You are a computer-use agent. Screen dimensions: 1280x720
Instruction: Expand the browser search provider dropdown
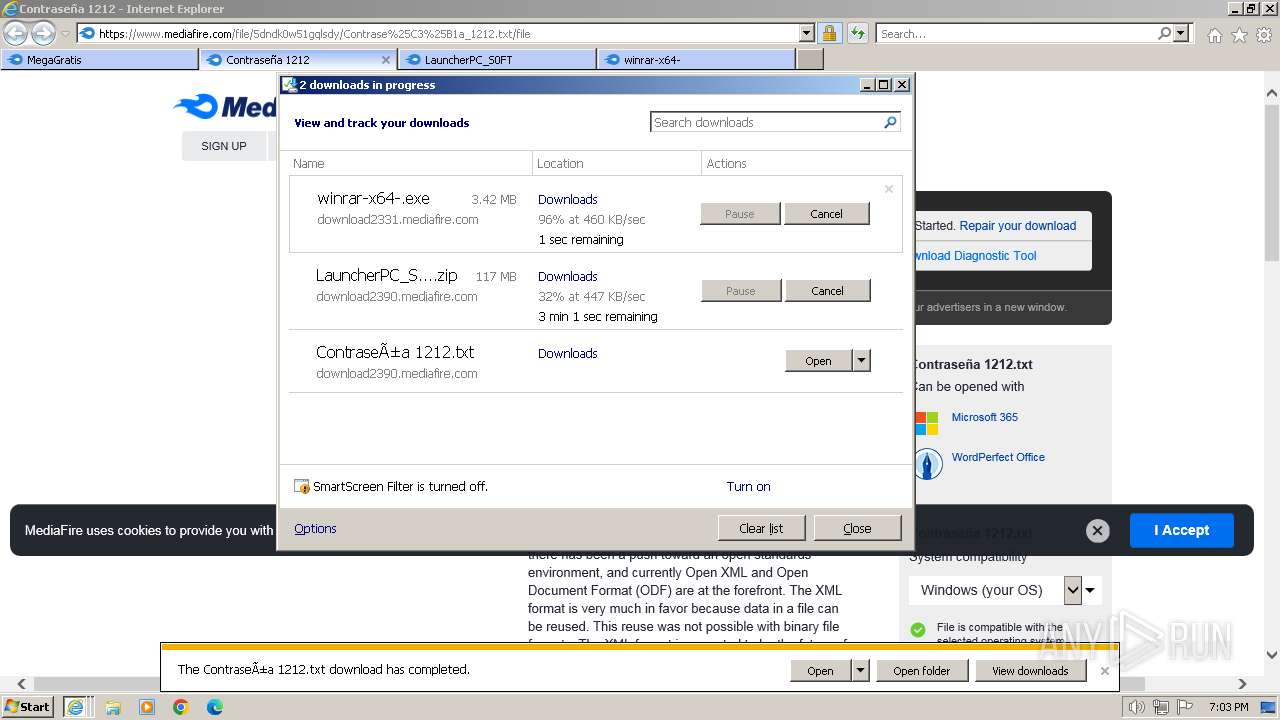coord(1182,33)
